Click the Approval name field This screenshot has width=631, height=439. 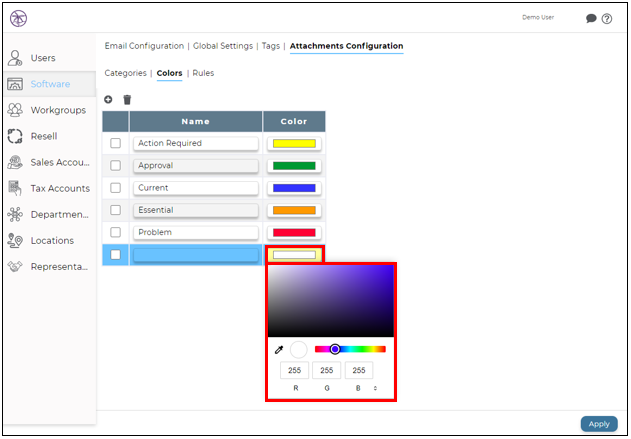tap(196, 166)
